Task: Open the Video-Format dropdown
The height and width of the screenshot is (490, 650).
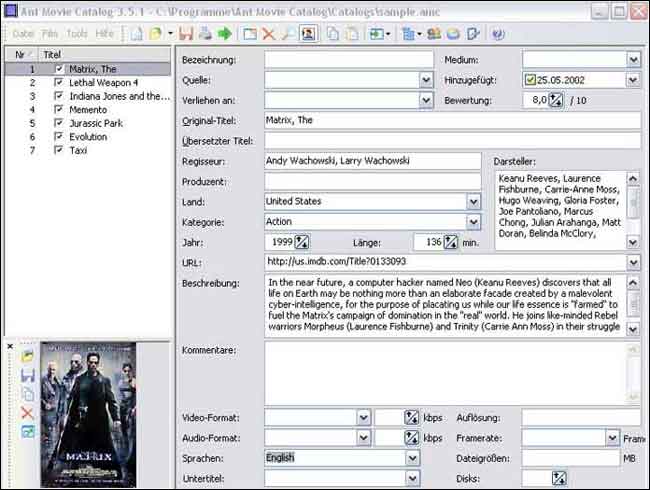Action: pyautogui.click(x=363, y=417)
